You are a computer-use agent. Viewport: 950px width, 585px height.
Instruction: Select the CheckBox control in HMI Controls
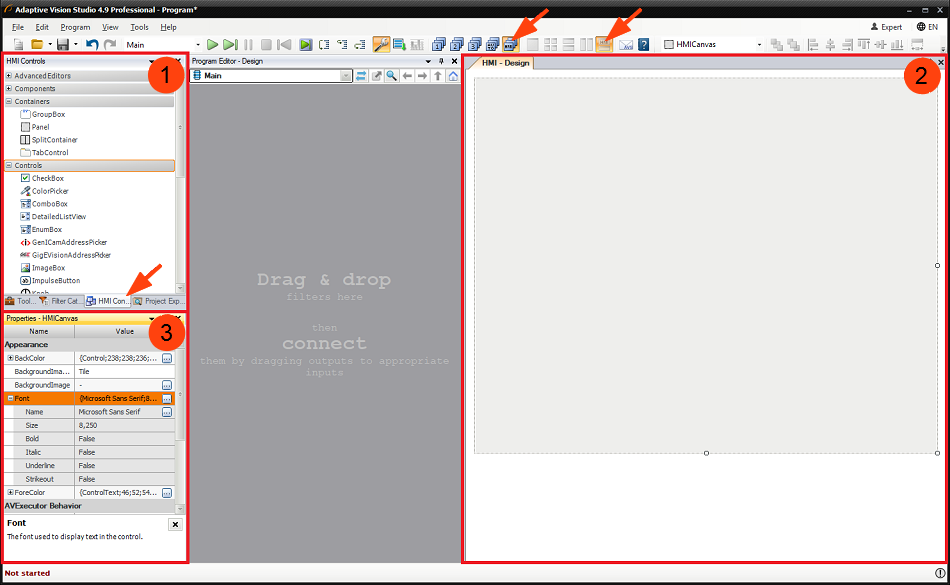point(47,178)
